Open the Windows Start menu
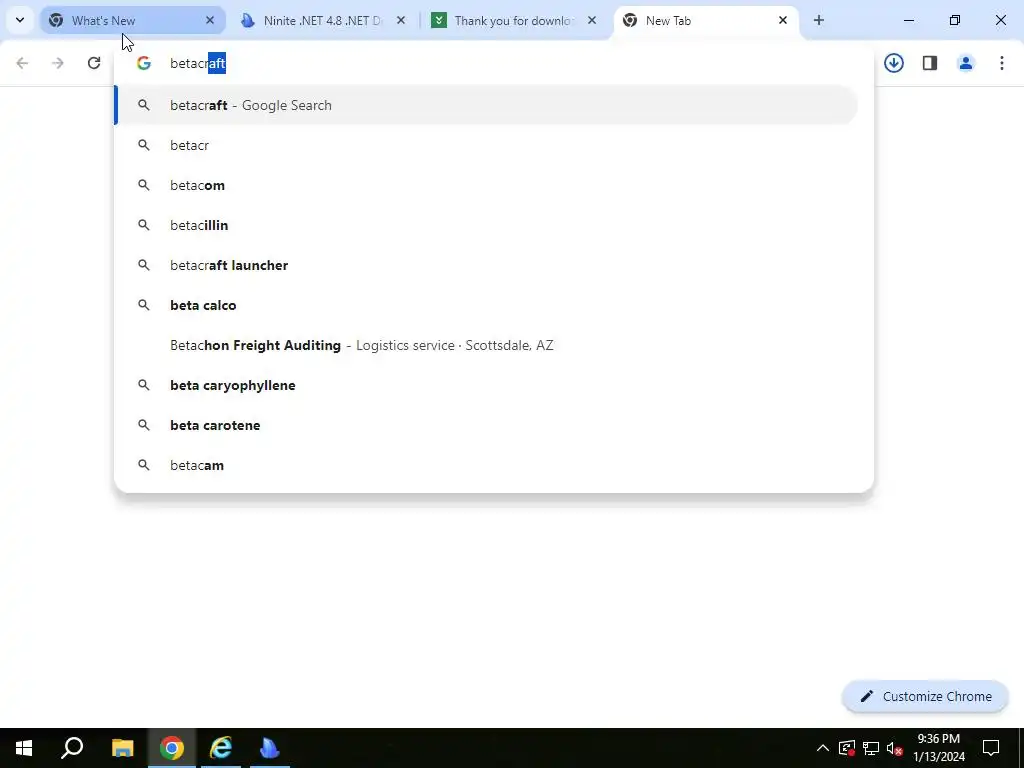Screen dimensions: 1024x768 24,748
